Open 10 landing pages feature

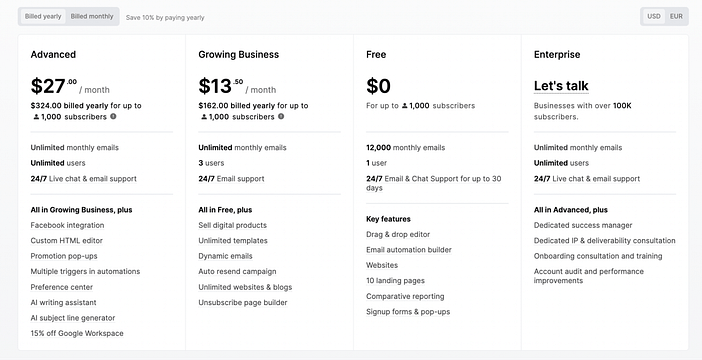coord(395,281)
